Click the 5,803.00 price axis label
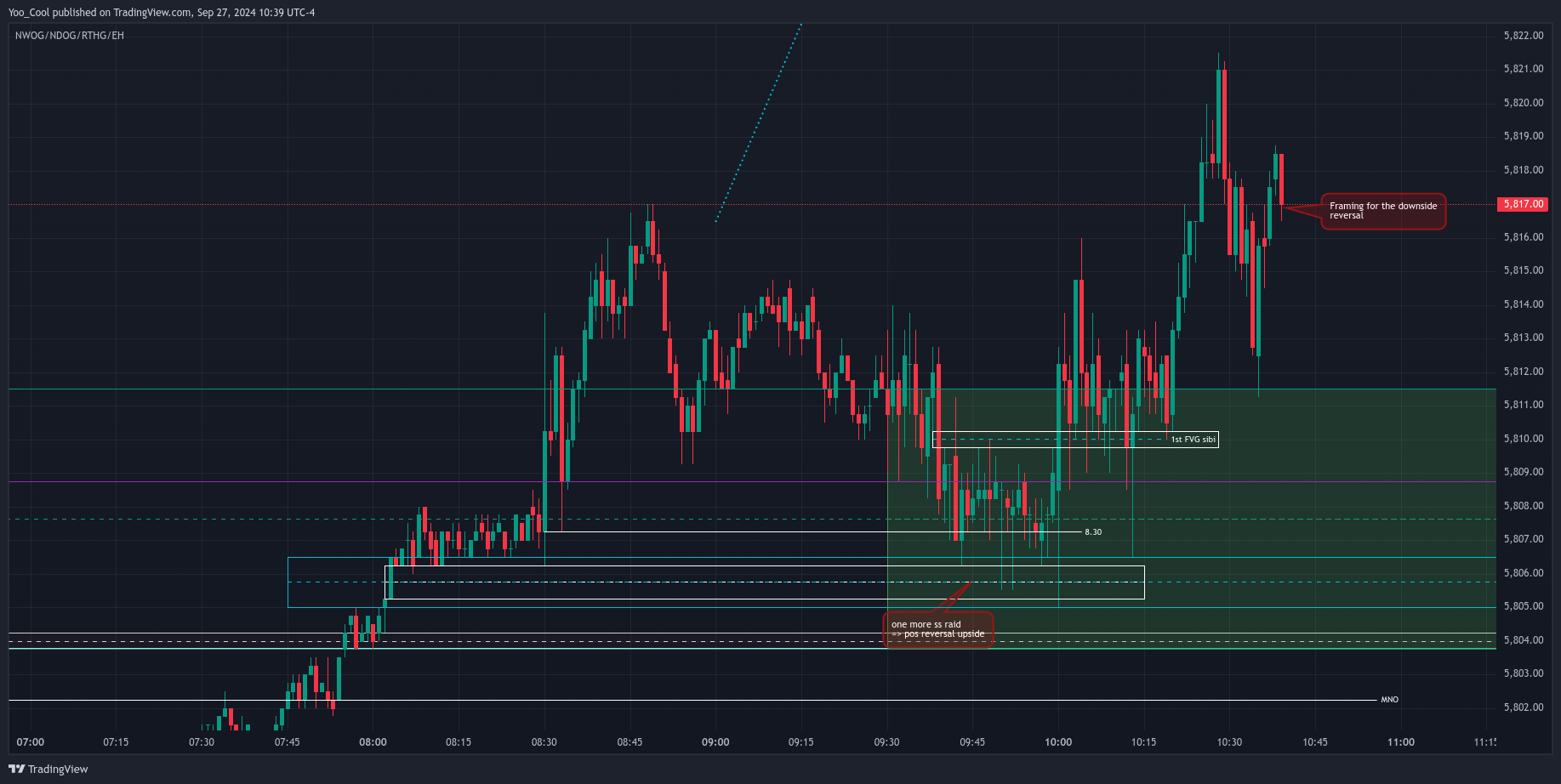This screenshot has width=1561, height=784. point(1524,673)
